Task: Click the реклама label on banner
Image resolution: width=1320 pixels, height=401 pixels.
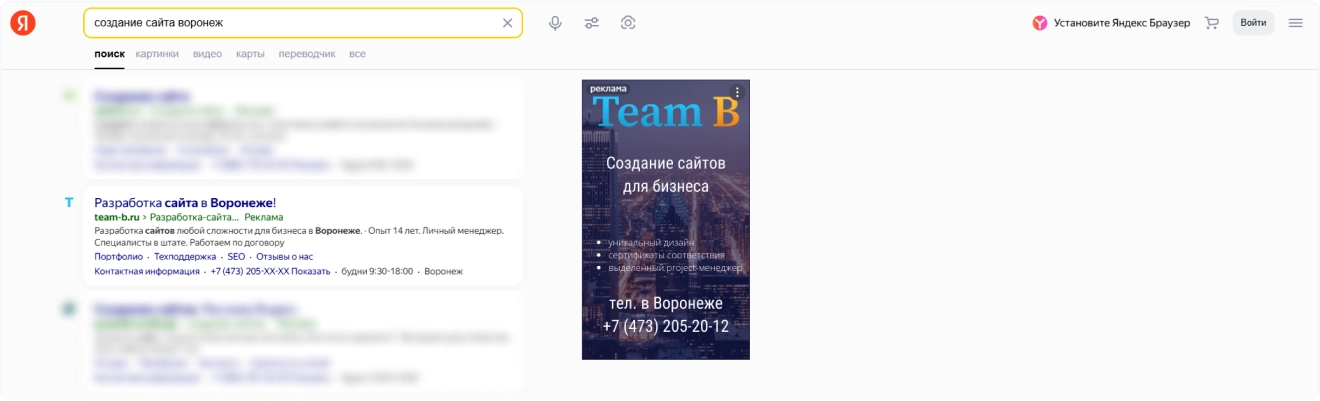Action: click(608, 89)
